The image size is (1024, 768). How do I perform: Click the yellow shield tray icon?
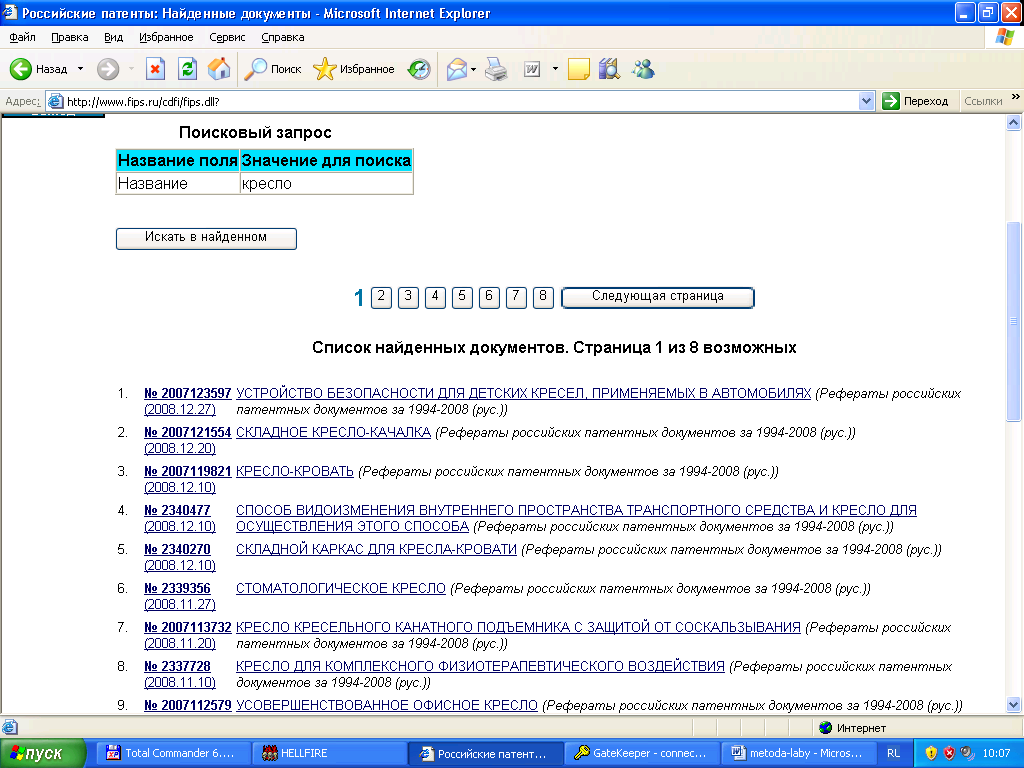point(931,753)
